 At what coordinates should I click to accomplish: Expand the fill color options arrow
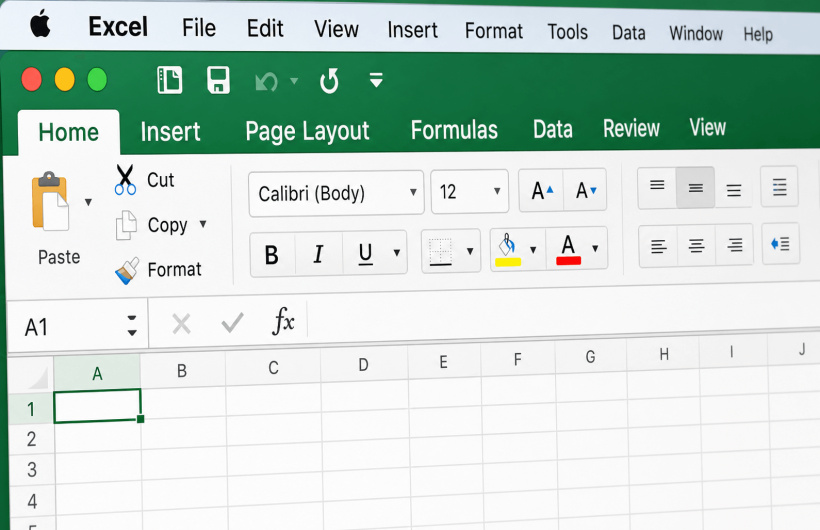(533, 250)
